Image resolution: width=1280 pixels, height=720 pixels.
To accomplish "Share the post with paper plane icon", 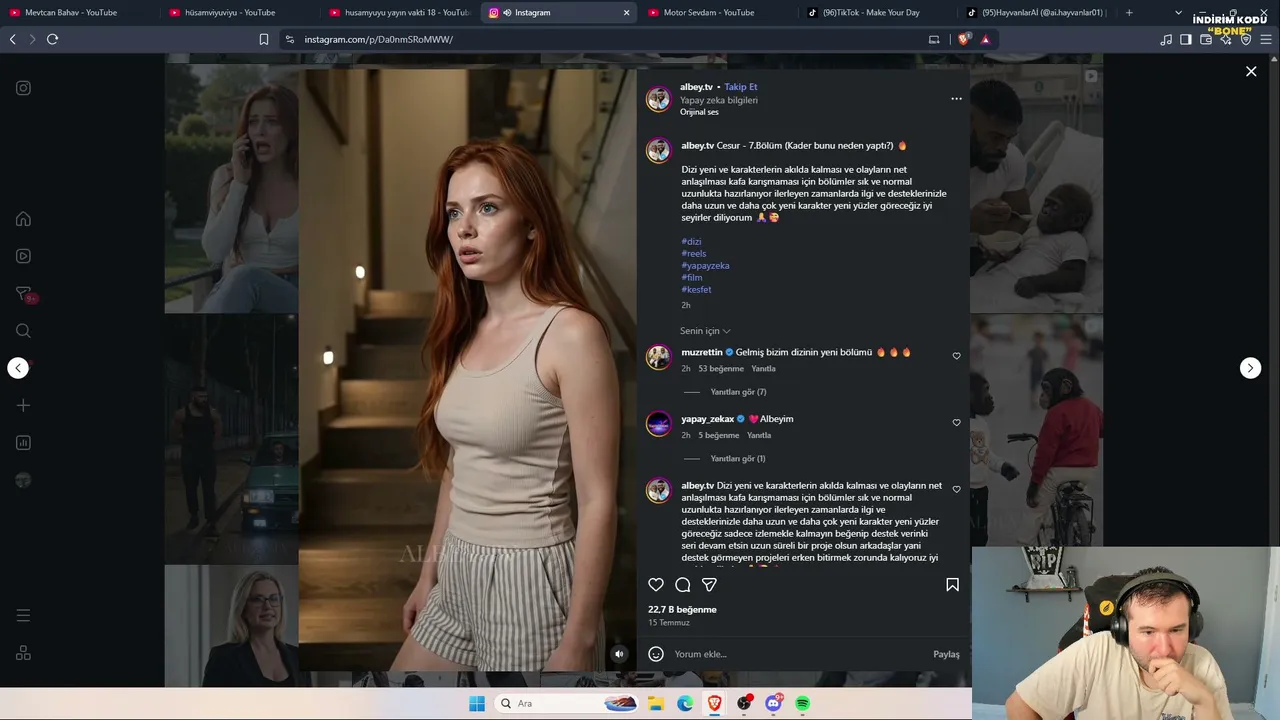I will pyautogui.click(x=709, y=585).
